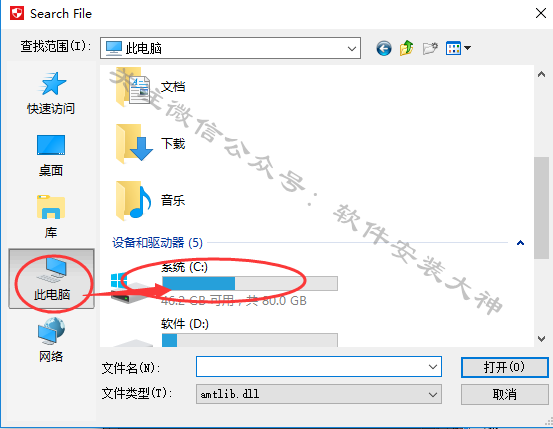553x429 pixels.
Task: Select 此电脑 in the sidebar
Action: point(51,279)
